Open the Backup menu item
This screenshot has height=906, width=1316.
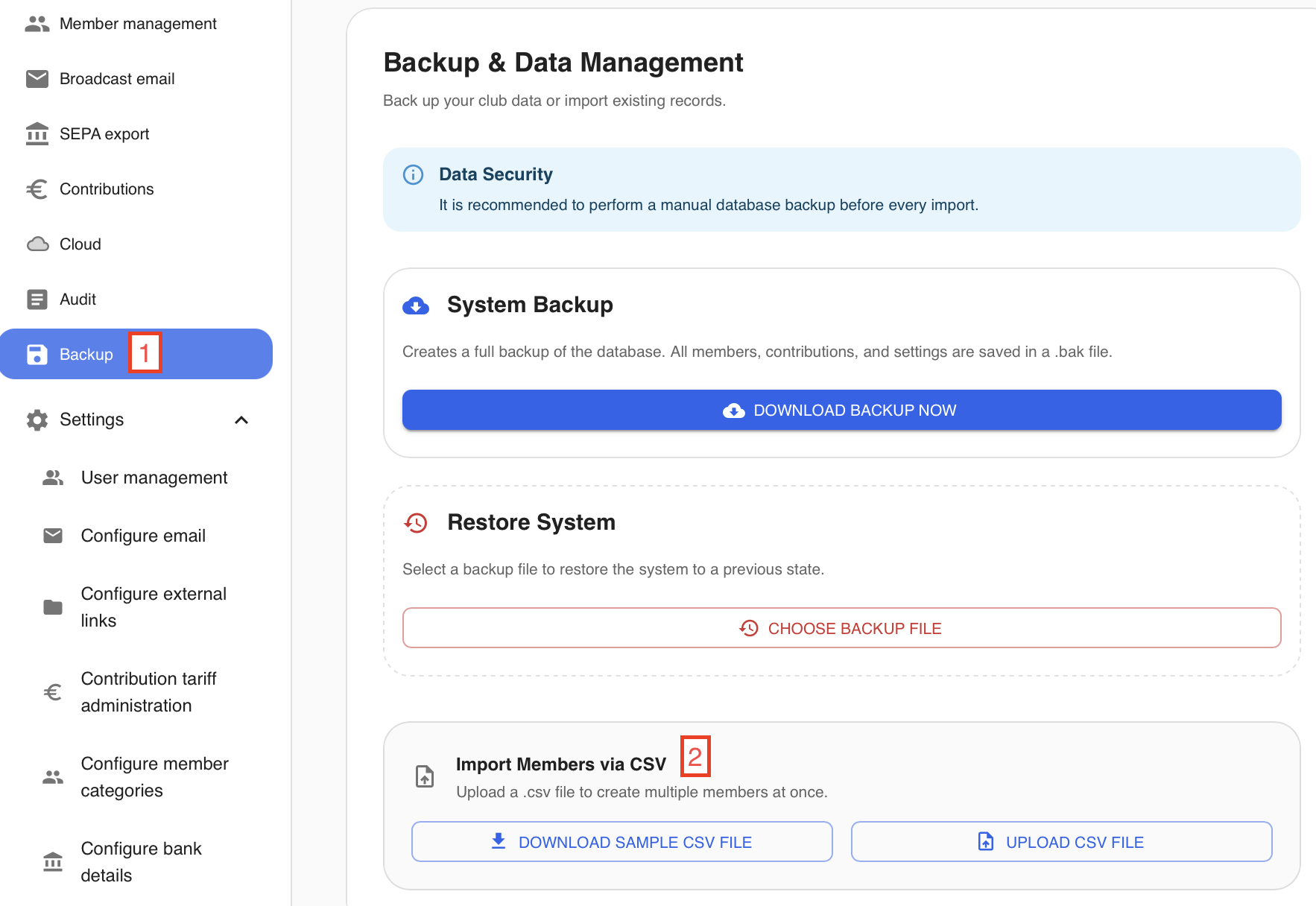(x=136, y=354)
